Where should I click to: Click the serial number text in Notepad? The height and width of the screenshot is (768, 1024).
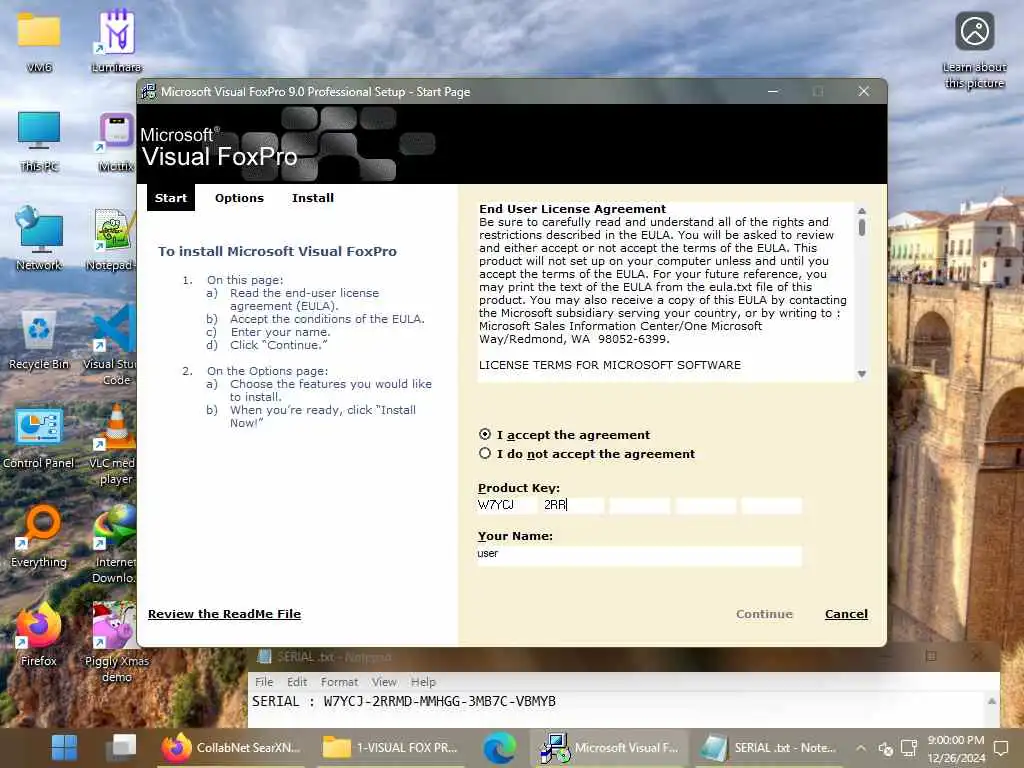tap(440, 701)
